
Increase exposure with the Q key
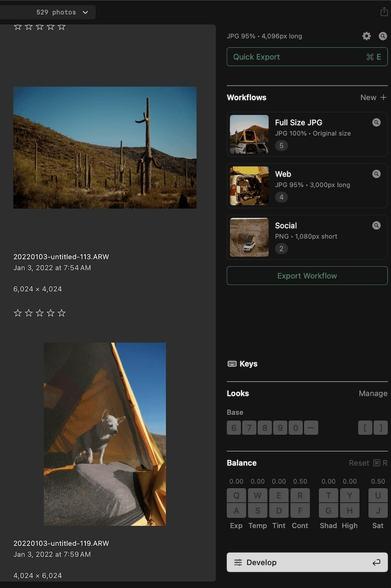pyautogui.click(x=237, y=495)
